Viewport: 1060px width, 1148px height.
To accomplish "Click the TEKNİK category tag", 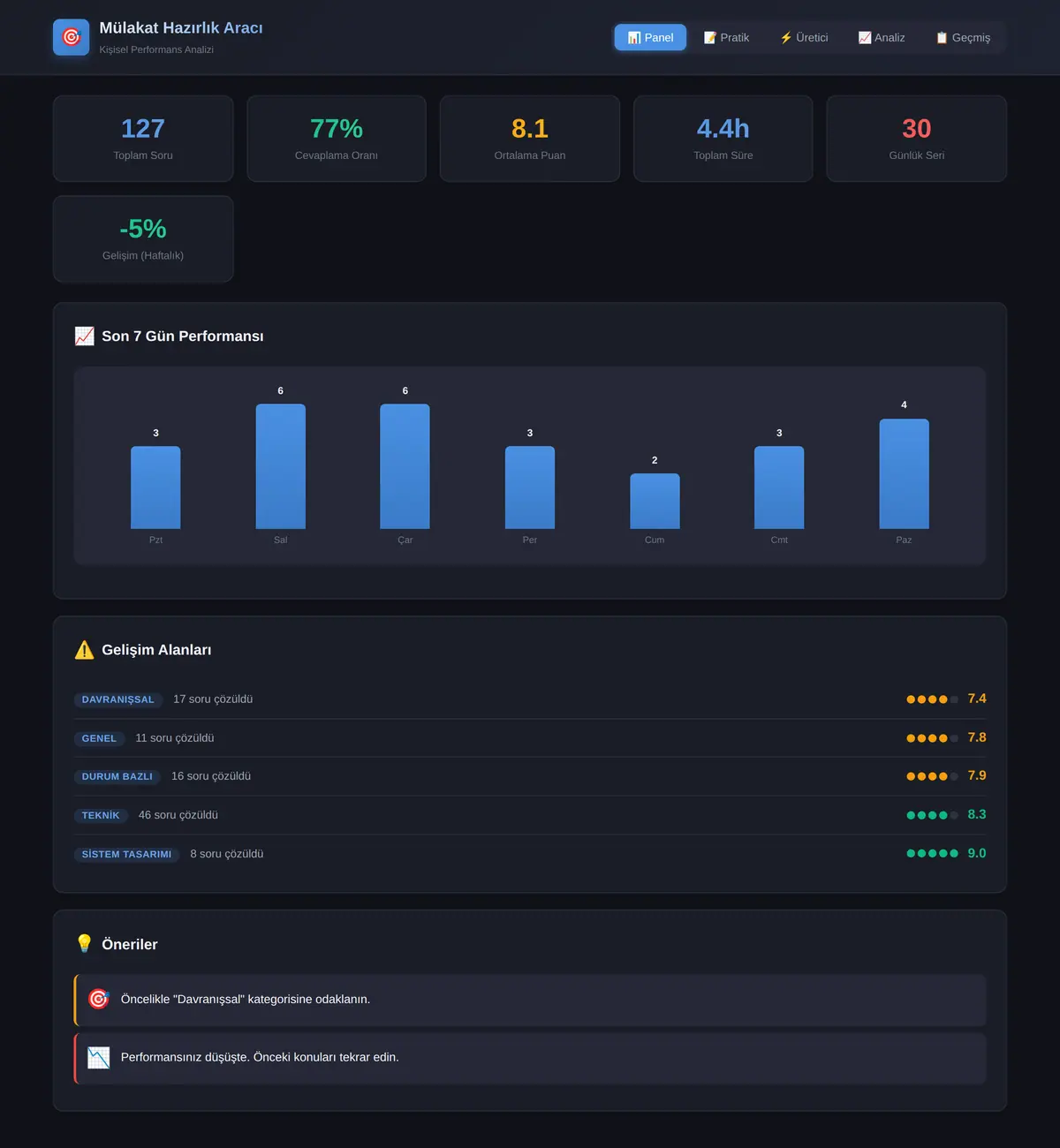I will coord(101,815).
